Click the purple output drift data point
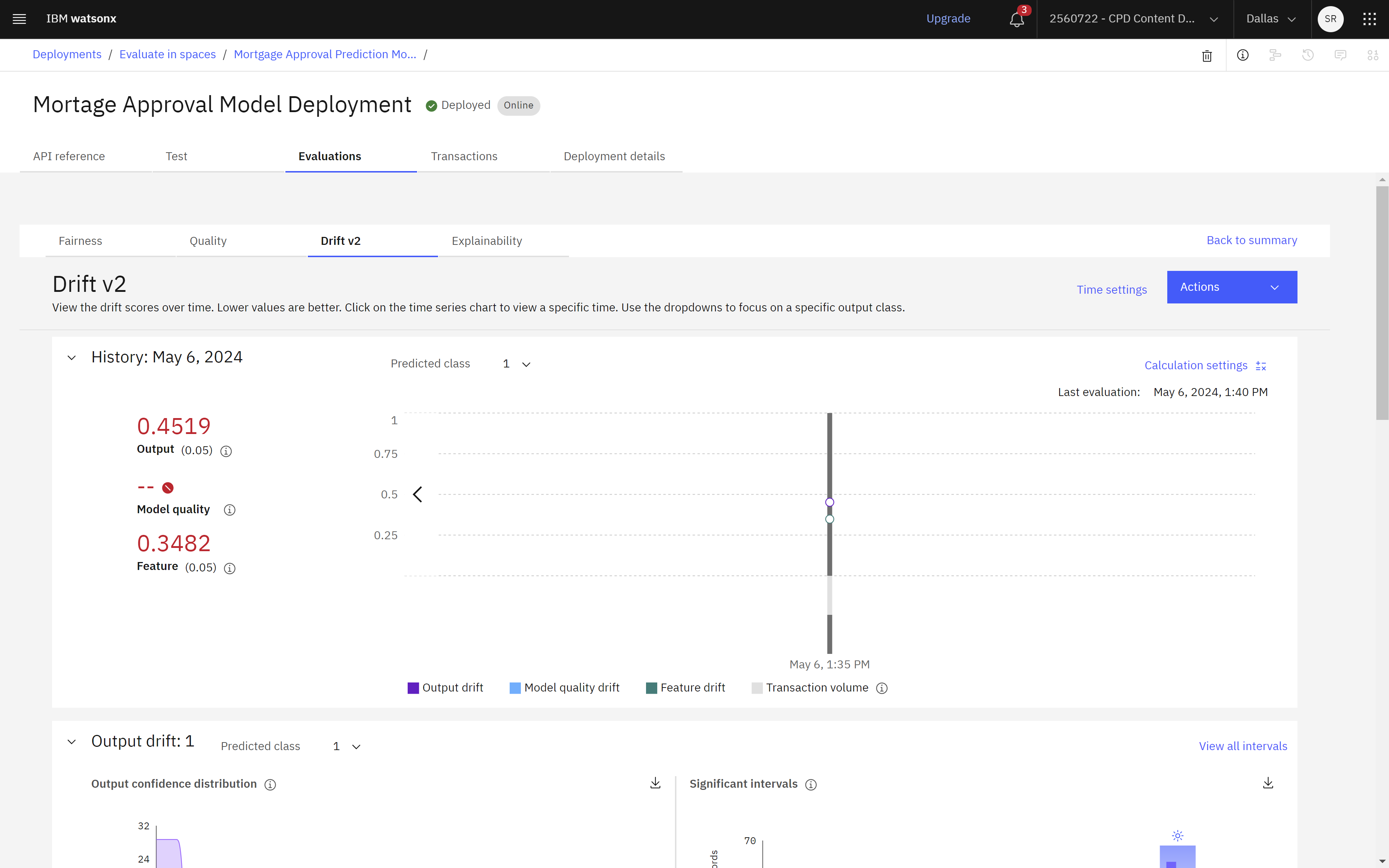Image resolution: width=1389 pixels, height=868 pixels. 829,502
